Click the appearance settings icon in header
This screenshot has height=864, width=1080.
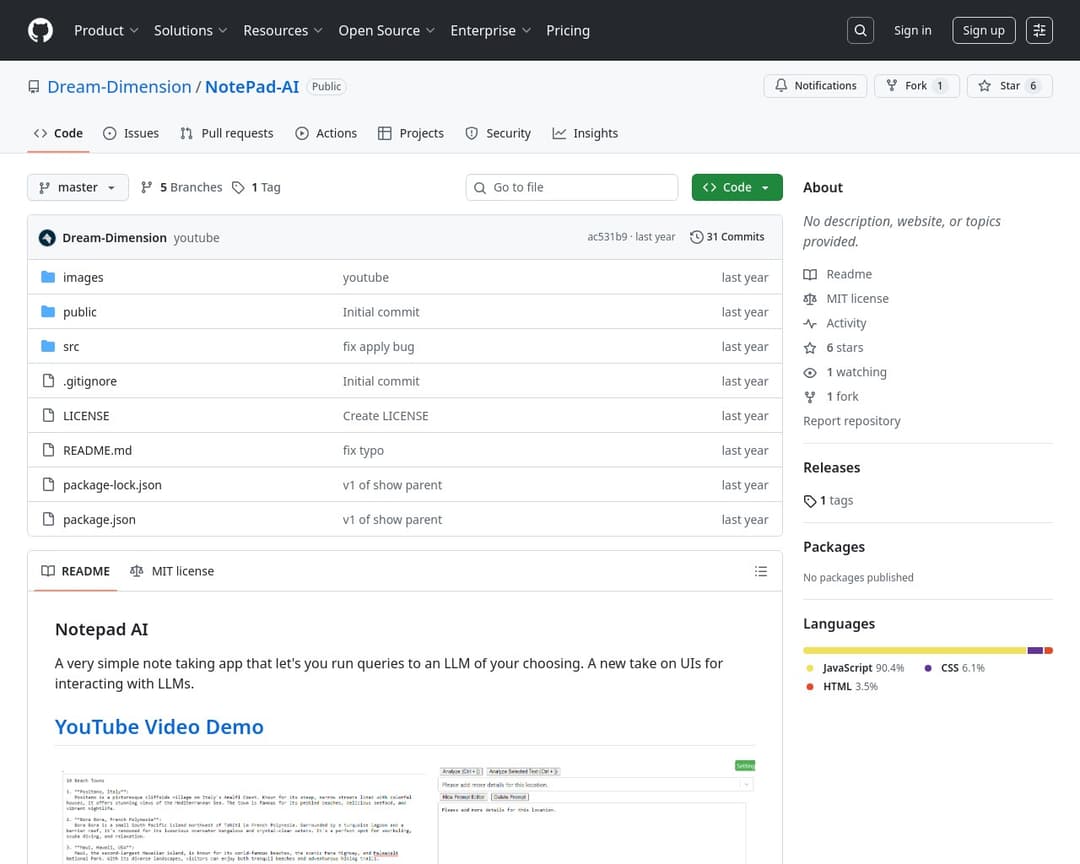pos(1040,31)
